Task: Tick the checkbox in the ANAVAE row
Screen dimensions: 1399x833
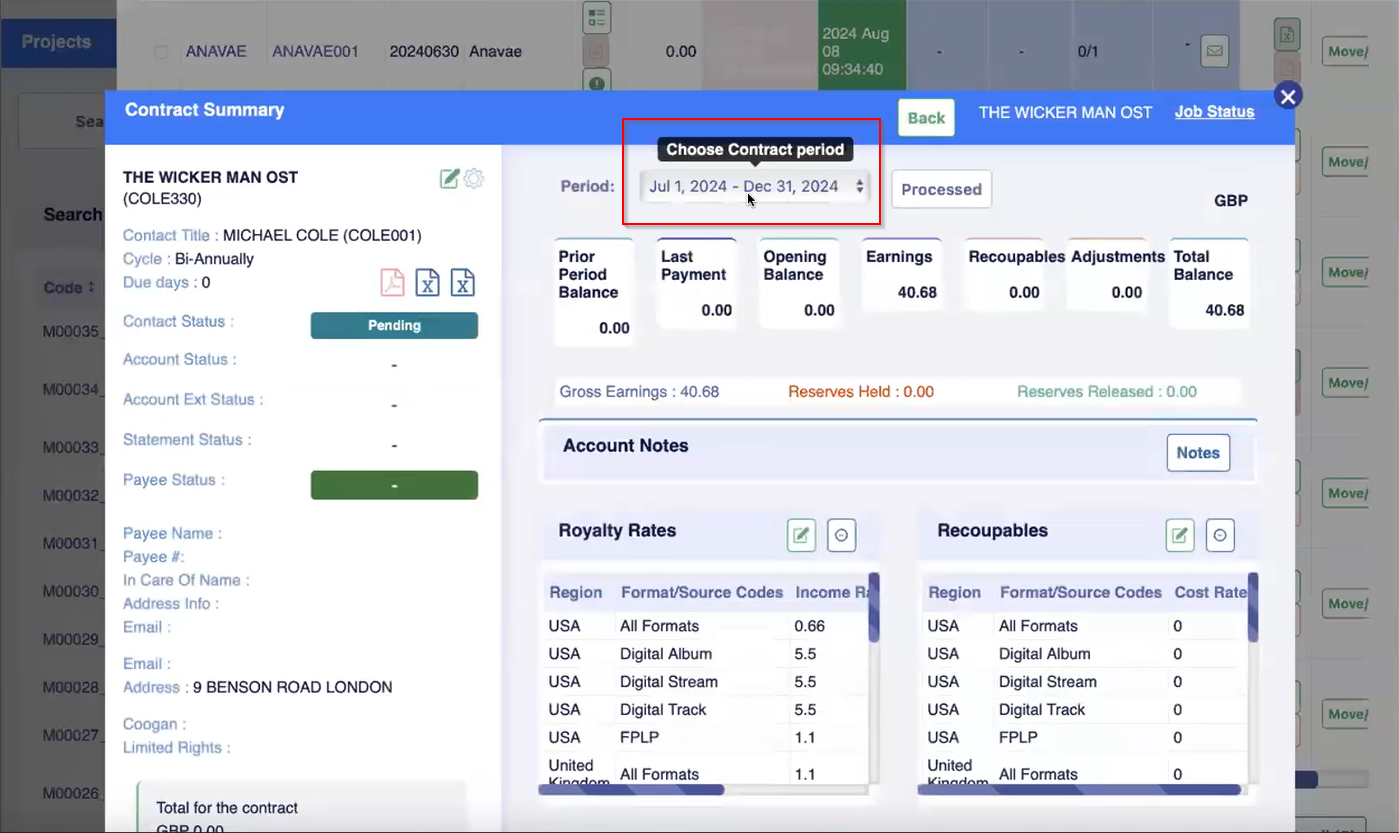Action: pyautogui.click(x=161, y=52)
